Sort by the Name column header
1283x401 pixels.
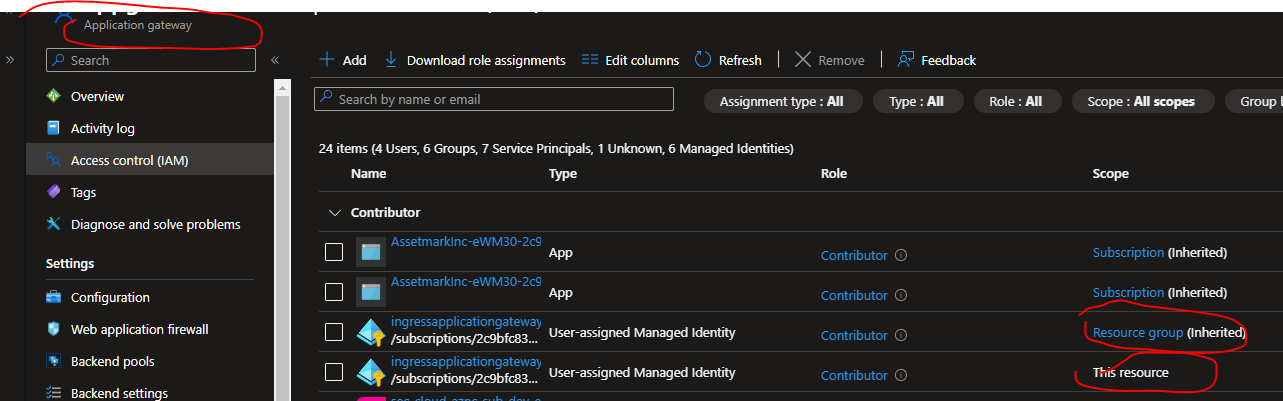(x=369, y=173)
